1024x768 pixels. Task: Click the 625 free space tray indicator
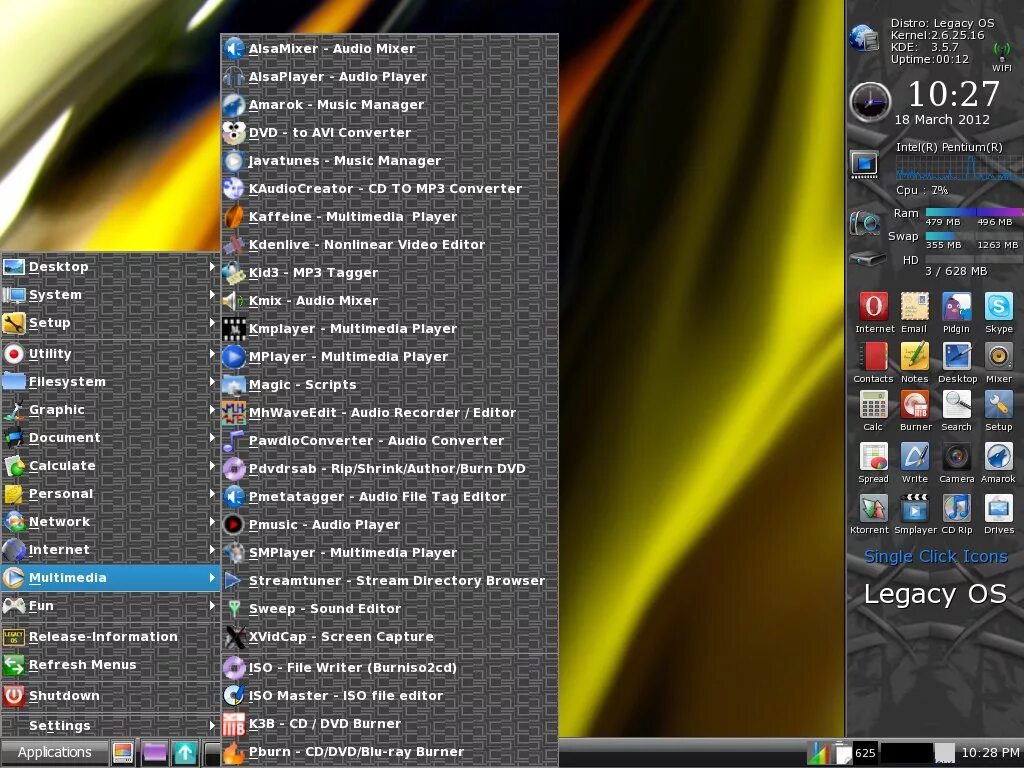[x=865, y=753]
